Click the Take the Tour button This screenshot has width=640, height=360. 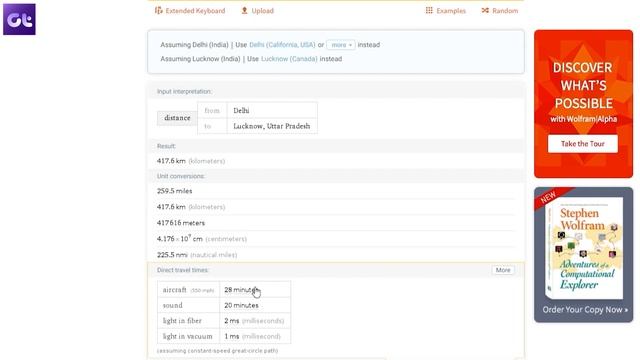(x=582, y=144)
